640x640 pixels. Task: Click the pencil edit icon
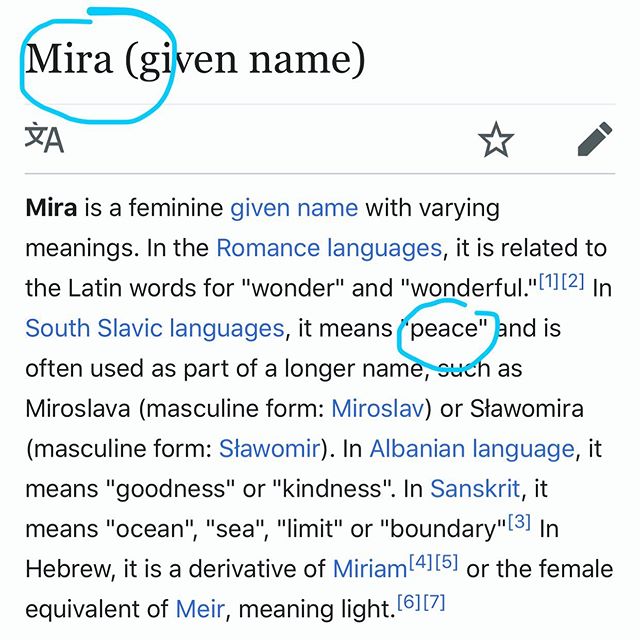click(x=595, y=139)
